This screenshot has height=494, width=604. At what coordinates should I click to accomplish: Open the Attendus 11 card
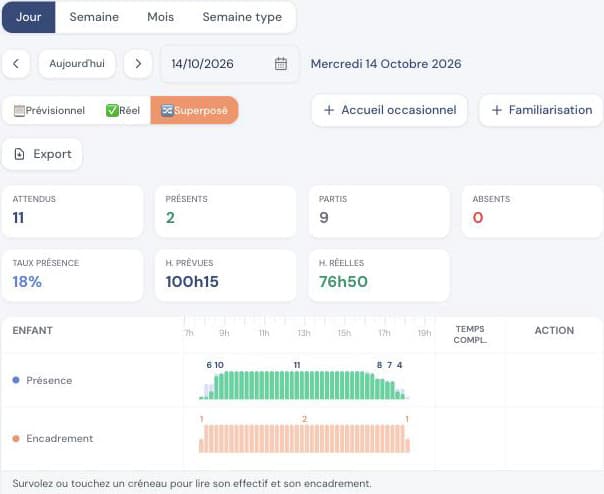[72, 212]
